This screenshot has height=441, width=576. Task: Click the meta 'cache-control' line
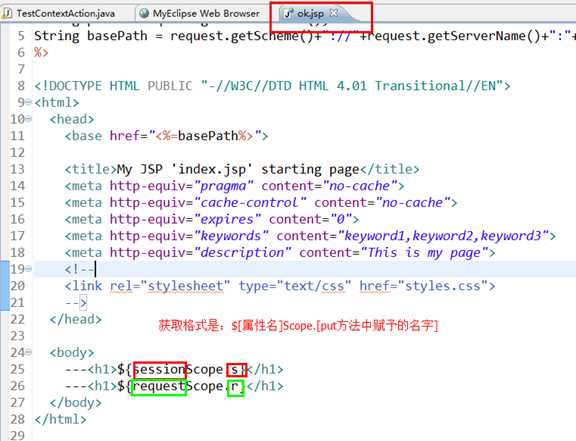pos(261,203)
